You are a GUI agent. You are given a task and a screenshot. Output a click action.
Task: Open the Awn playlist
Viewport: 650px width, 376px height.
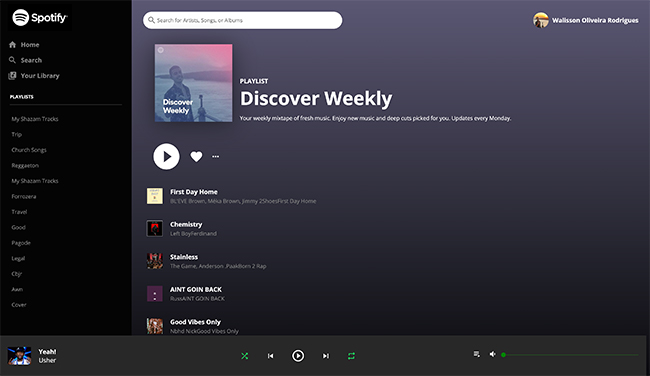point(17,289)
